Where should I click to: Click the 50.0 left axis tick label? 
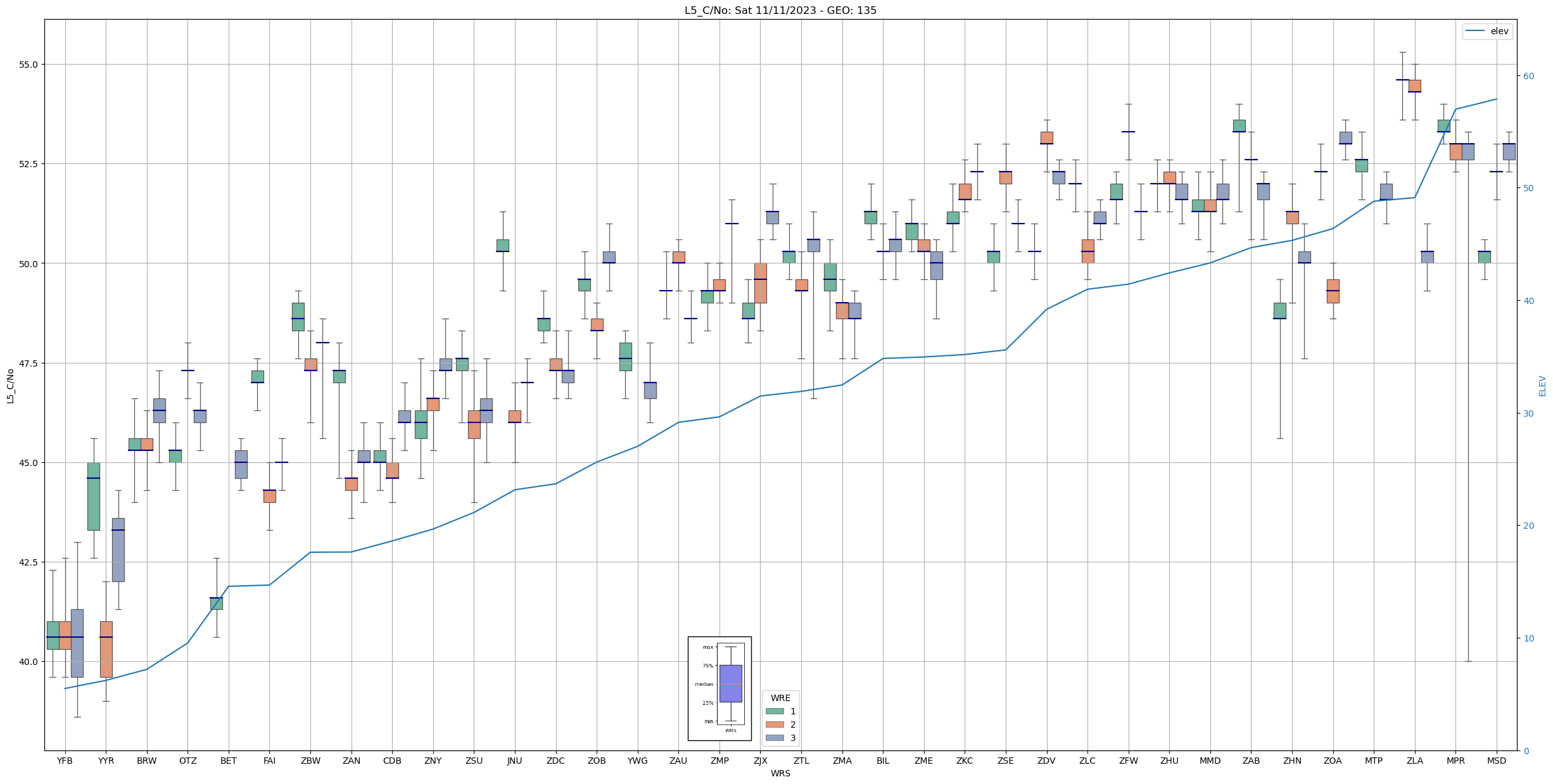(x=29, y=263)
